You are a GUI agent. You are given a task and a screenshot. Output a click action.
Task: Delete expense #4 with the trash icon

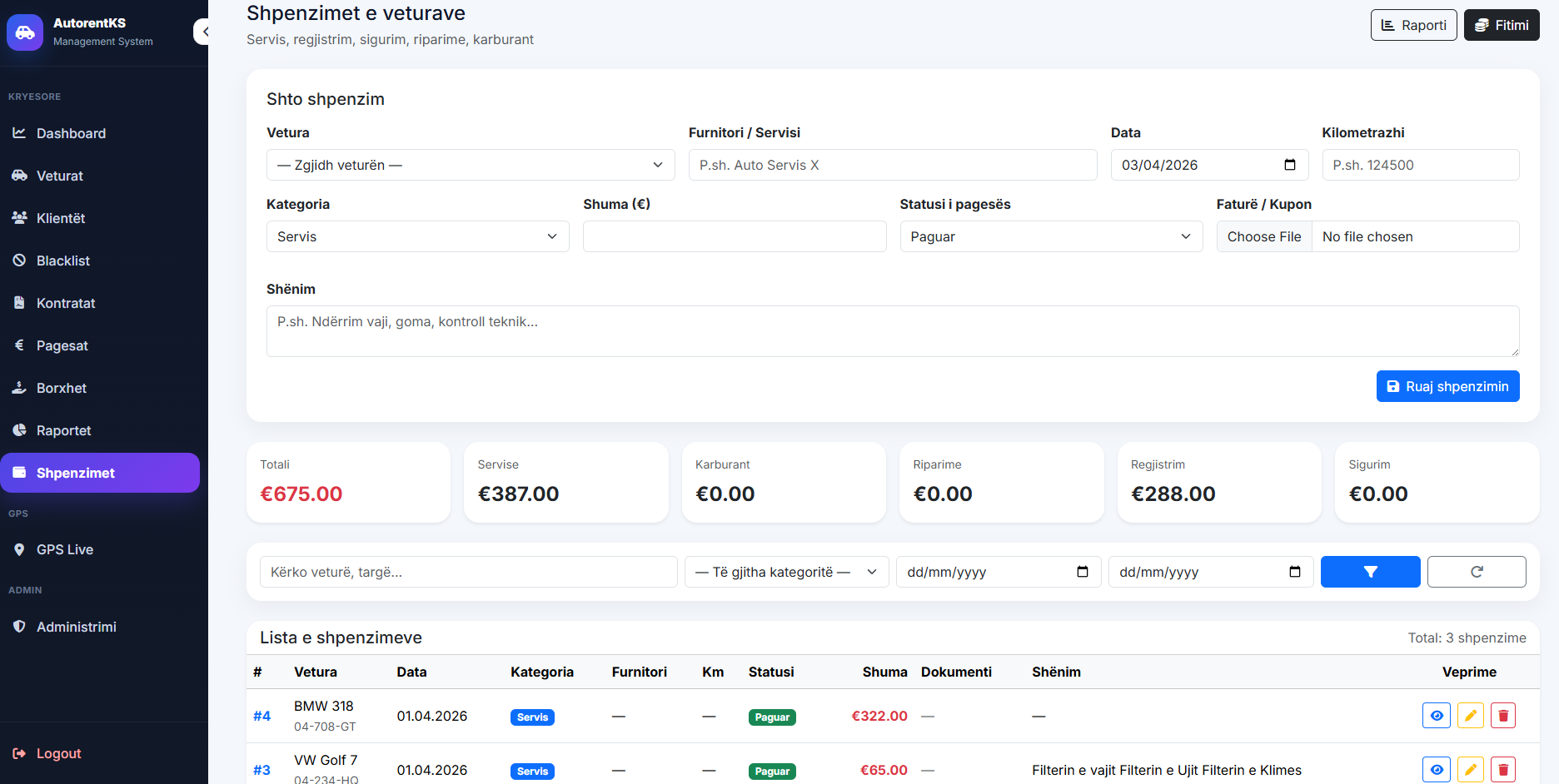(1503, 716)
